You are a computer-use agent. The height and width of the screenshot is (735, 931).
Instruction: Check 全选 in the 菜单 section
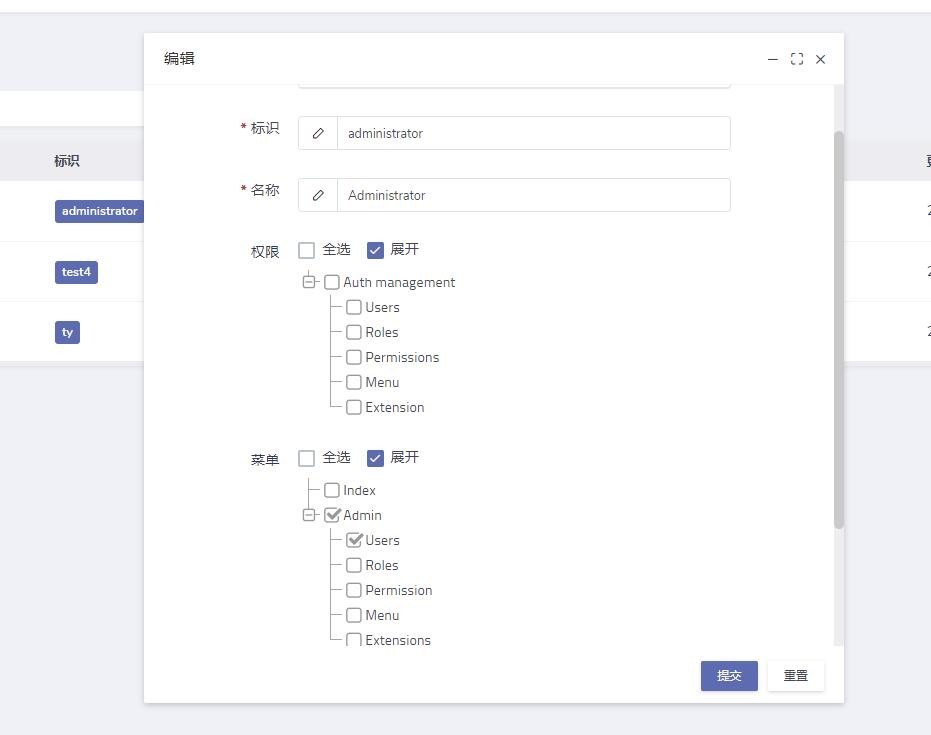click(307, 458)
